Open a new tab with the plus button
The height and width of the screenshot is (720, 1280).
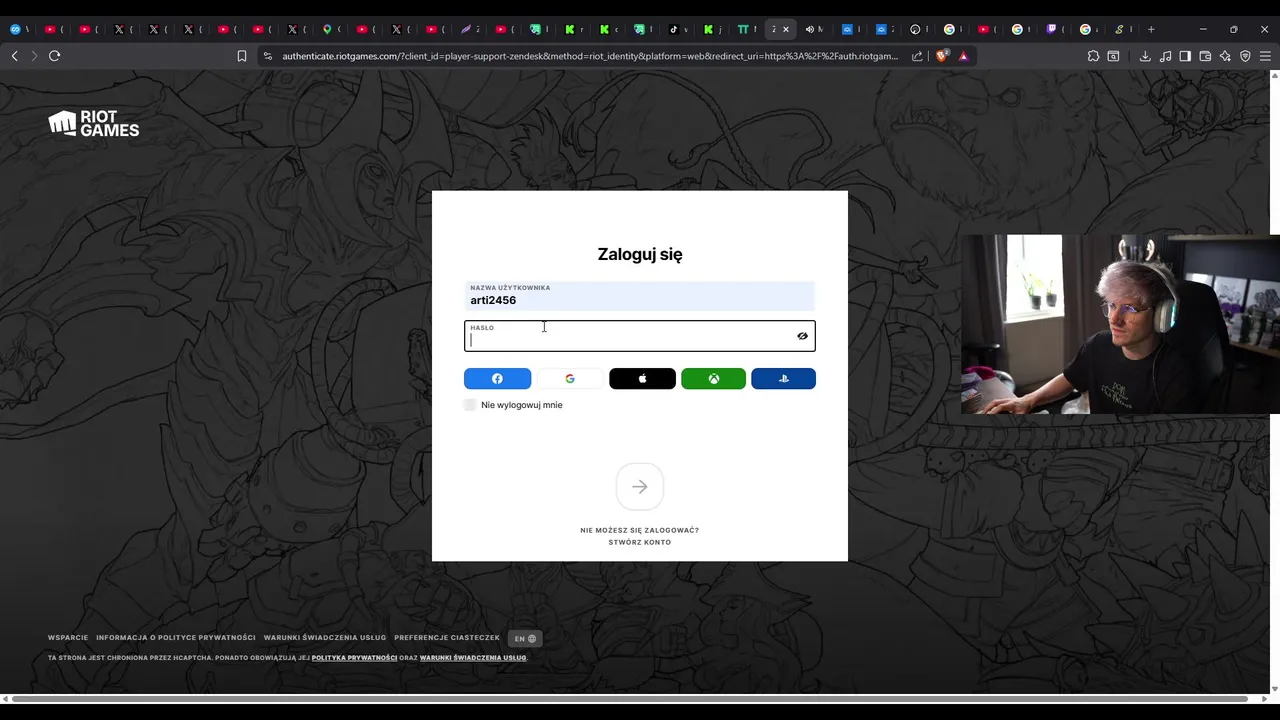[x=1151, y=29]
